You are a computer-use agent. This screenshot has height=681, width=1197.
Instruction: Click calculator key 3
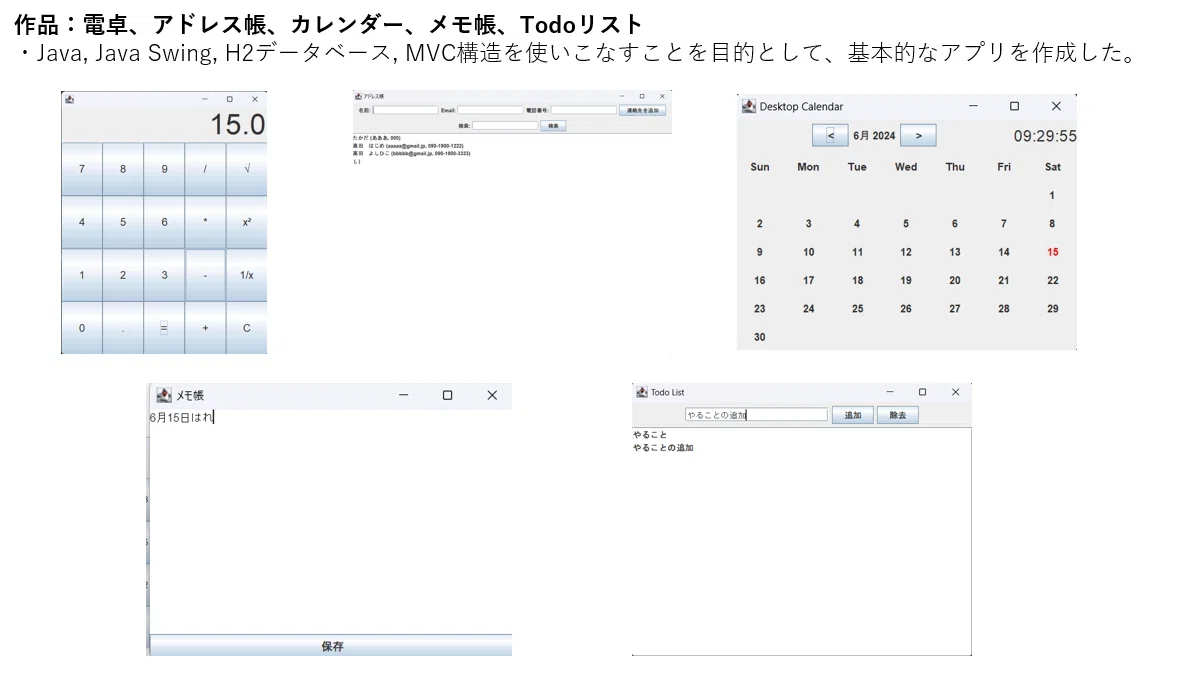pyautogui.click(x=164, y=275)
